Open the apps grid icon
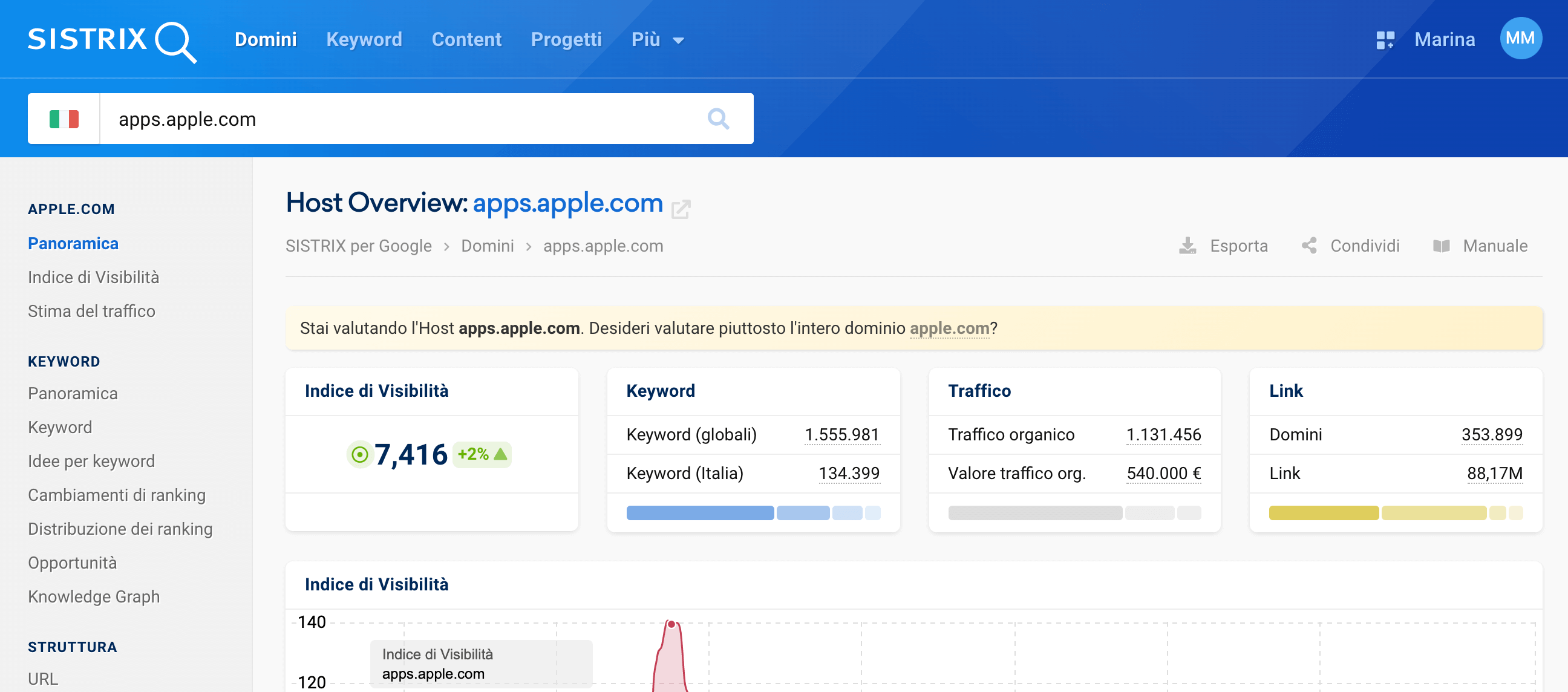Image resolution: width=1568 pixels, height=692 pixels. (1385, 40)
